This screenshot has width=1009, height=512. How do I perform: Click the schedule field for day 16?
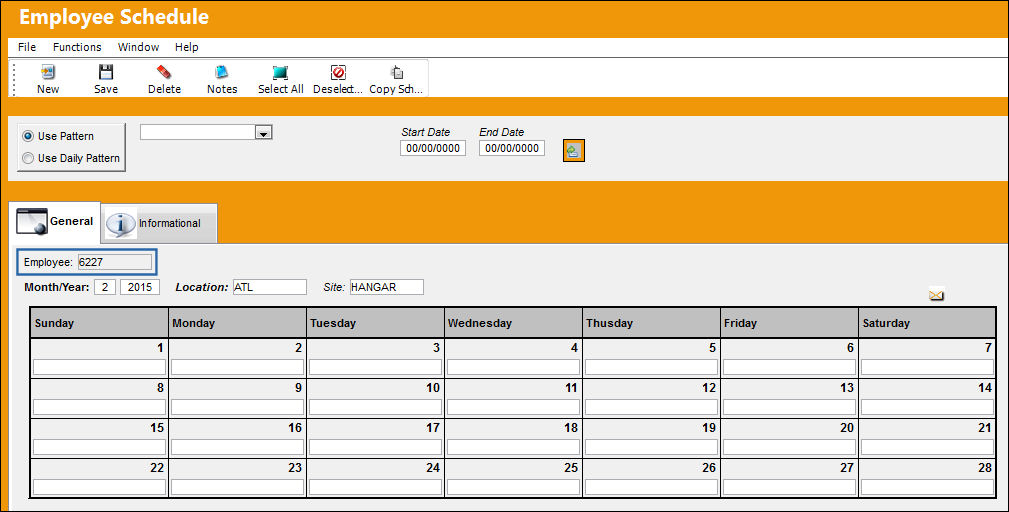pos(237,447)
